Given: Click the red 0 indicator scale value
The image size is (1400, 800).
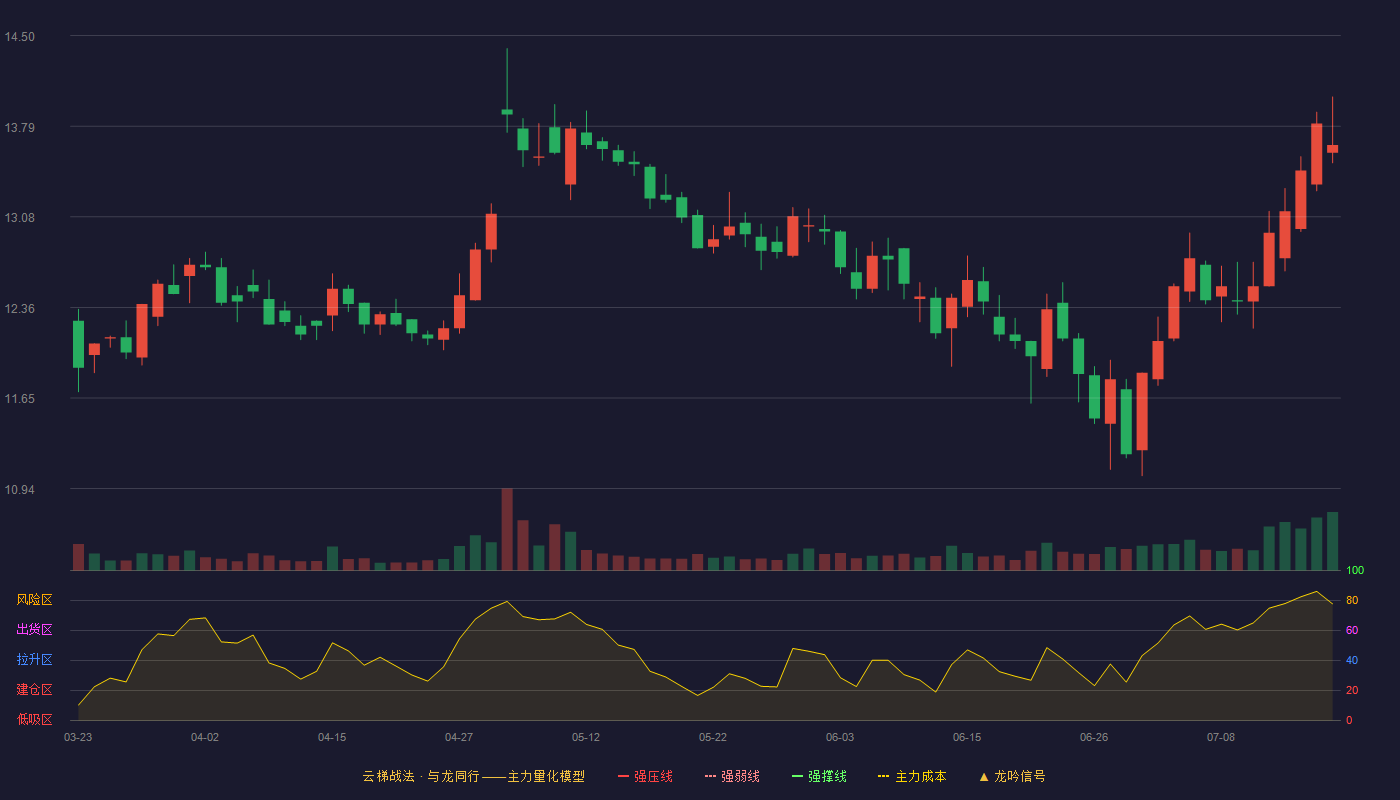Looking at the screenshot, I should (x=1349, y=720).
